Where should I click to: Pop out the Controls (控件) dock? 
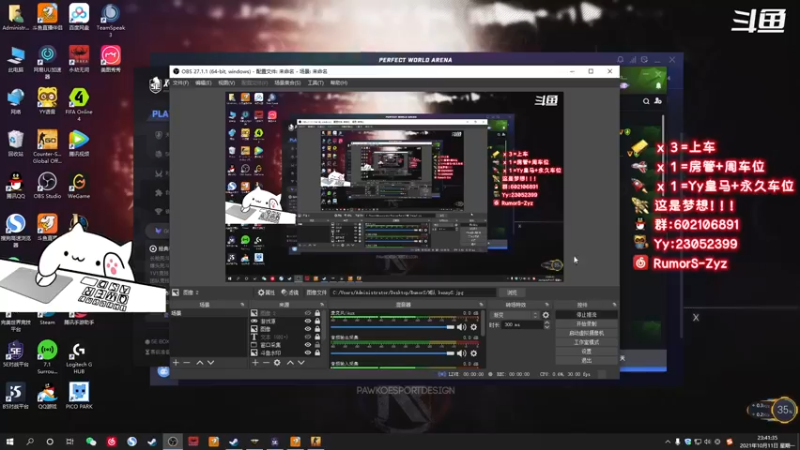pyautogui.click(x=614, y=305)
